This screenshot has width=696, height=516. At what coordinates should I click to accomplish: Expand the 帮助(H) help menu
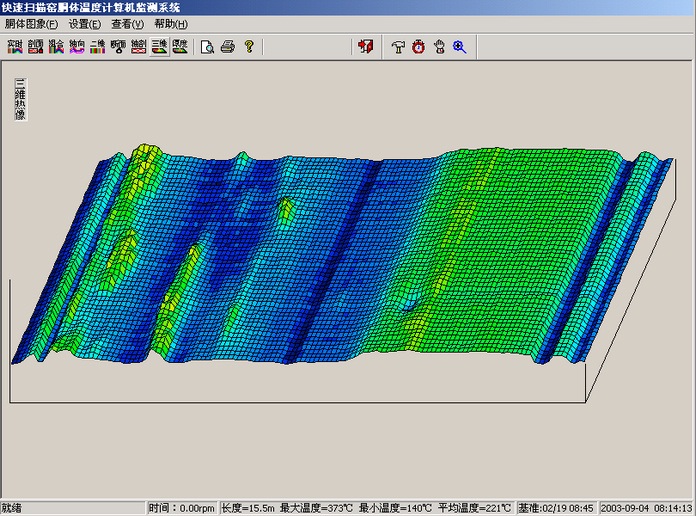pyautogui.click(x=171, y=23)
